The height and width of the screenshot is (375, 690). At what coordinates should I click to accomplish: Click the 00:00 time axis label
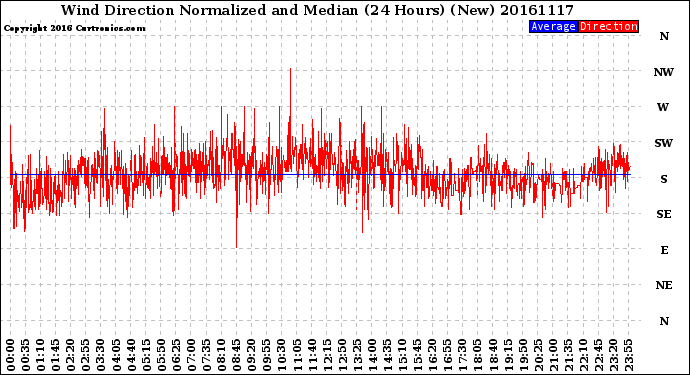click(x=11, y=355)
